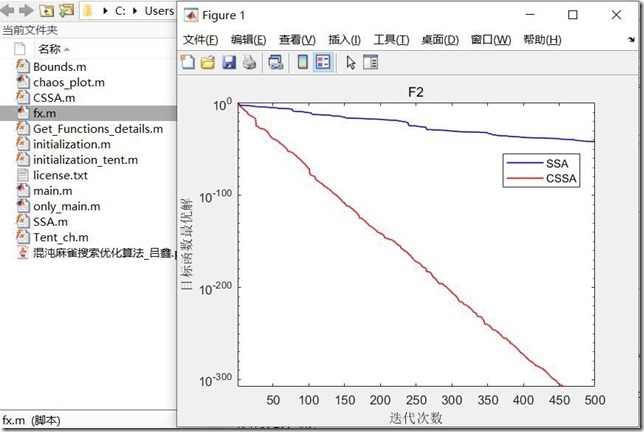
Task: Click the file icon of CSSA.m
Action: coord(23,97)
